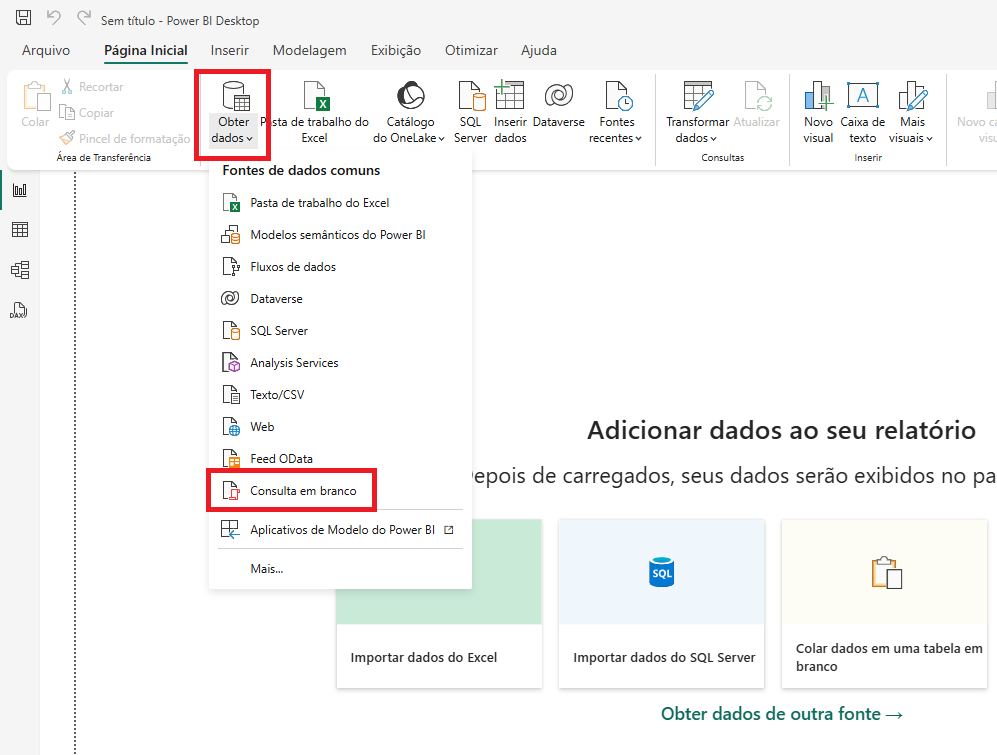Select the Web data source
997x755 pixels.
(340, 427)
